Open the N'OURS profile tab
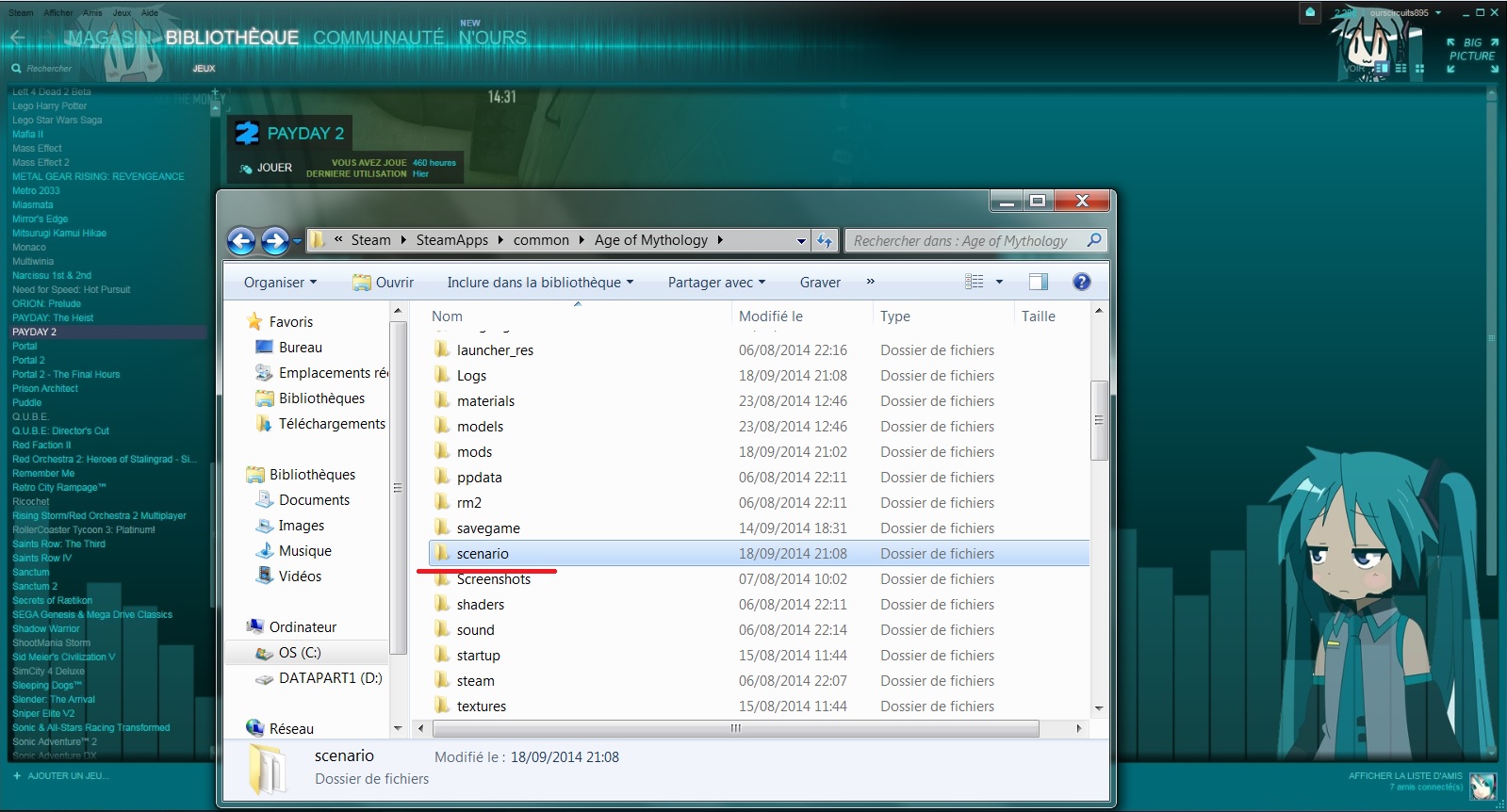Image resolution: width=1507 pixels, height=812 pixels. 493,38
